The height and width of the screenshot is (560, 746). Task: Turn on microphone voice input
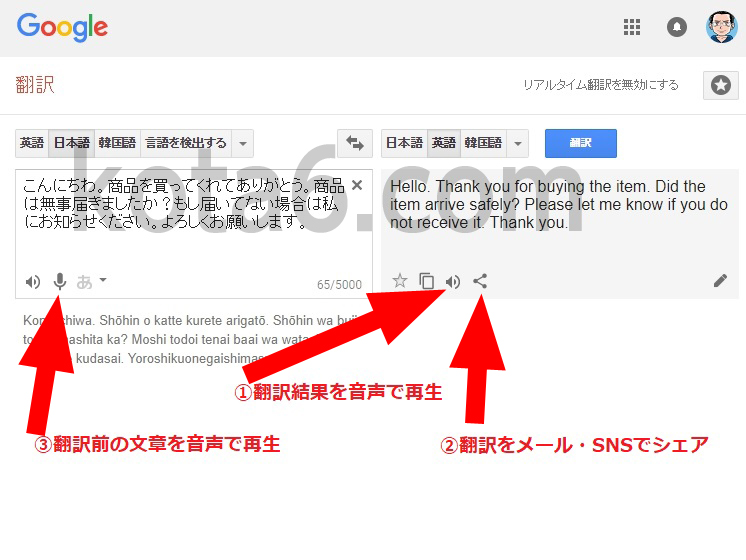[59, 282]
